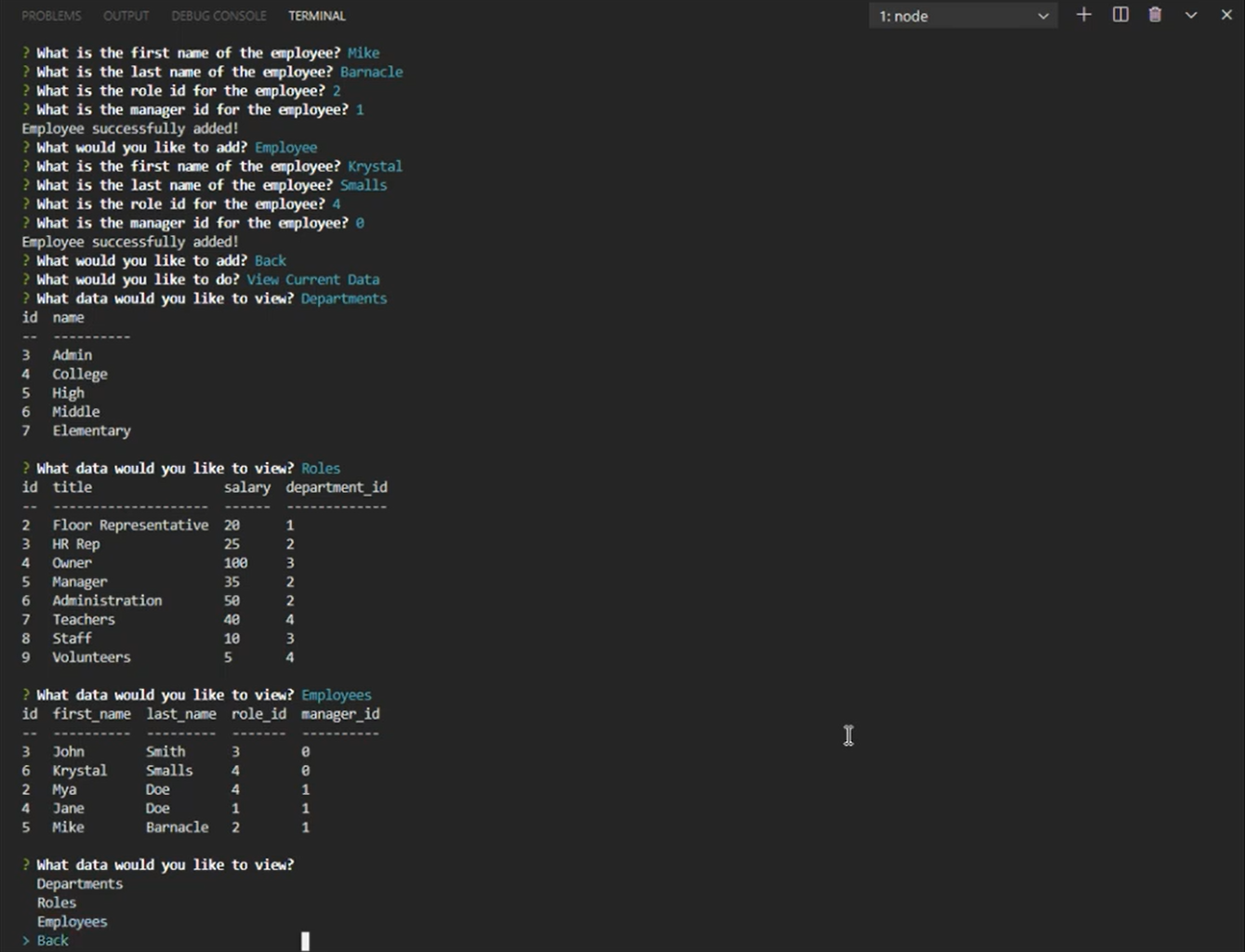Click the 'role_id' column header
The image size is (1245, 952).
pyautogui.click(x=258, y=714)
